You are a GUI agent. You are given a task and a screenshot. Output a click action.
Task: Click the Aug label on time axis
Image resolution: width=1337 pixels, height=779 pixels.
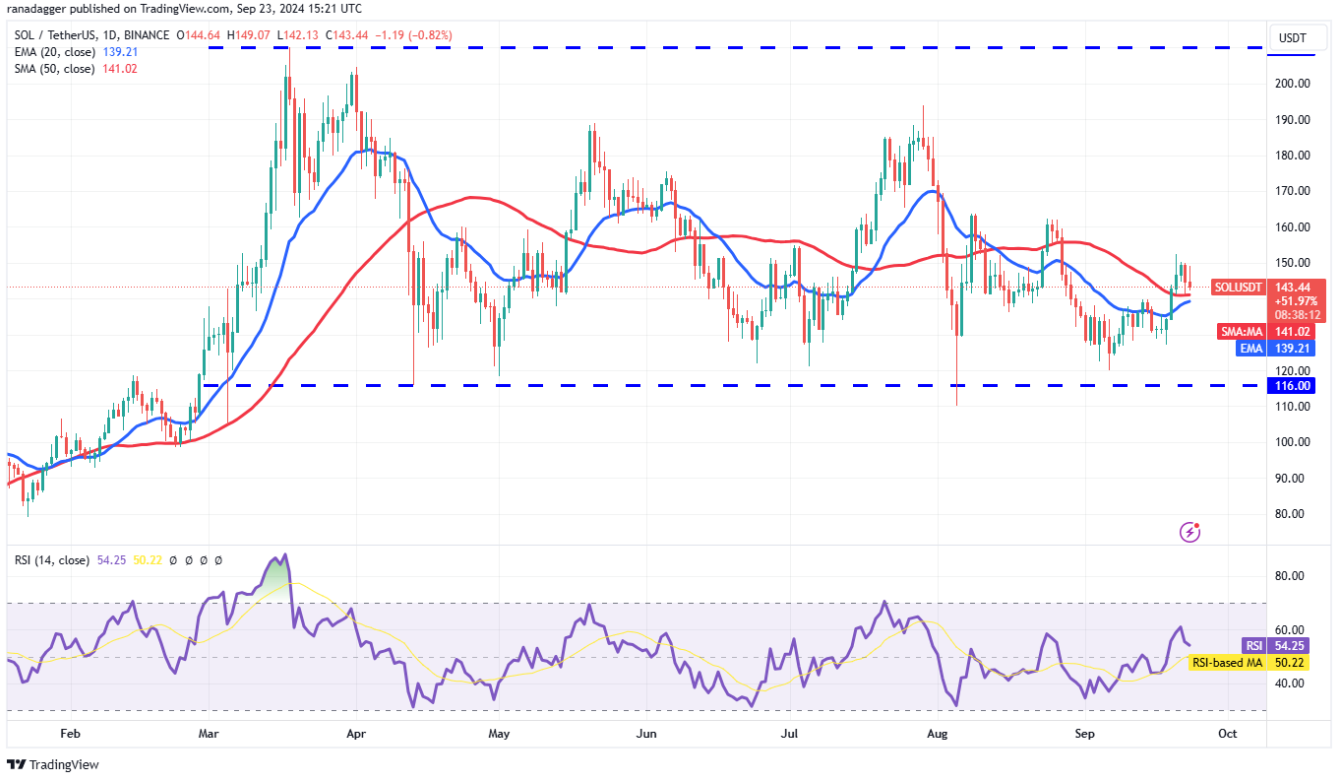click(939, 734)
